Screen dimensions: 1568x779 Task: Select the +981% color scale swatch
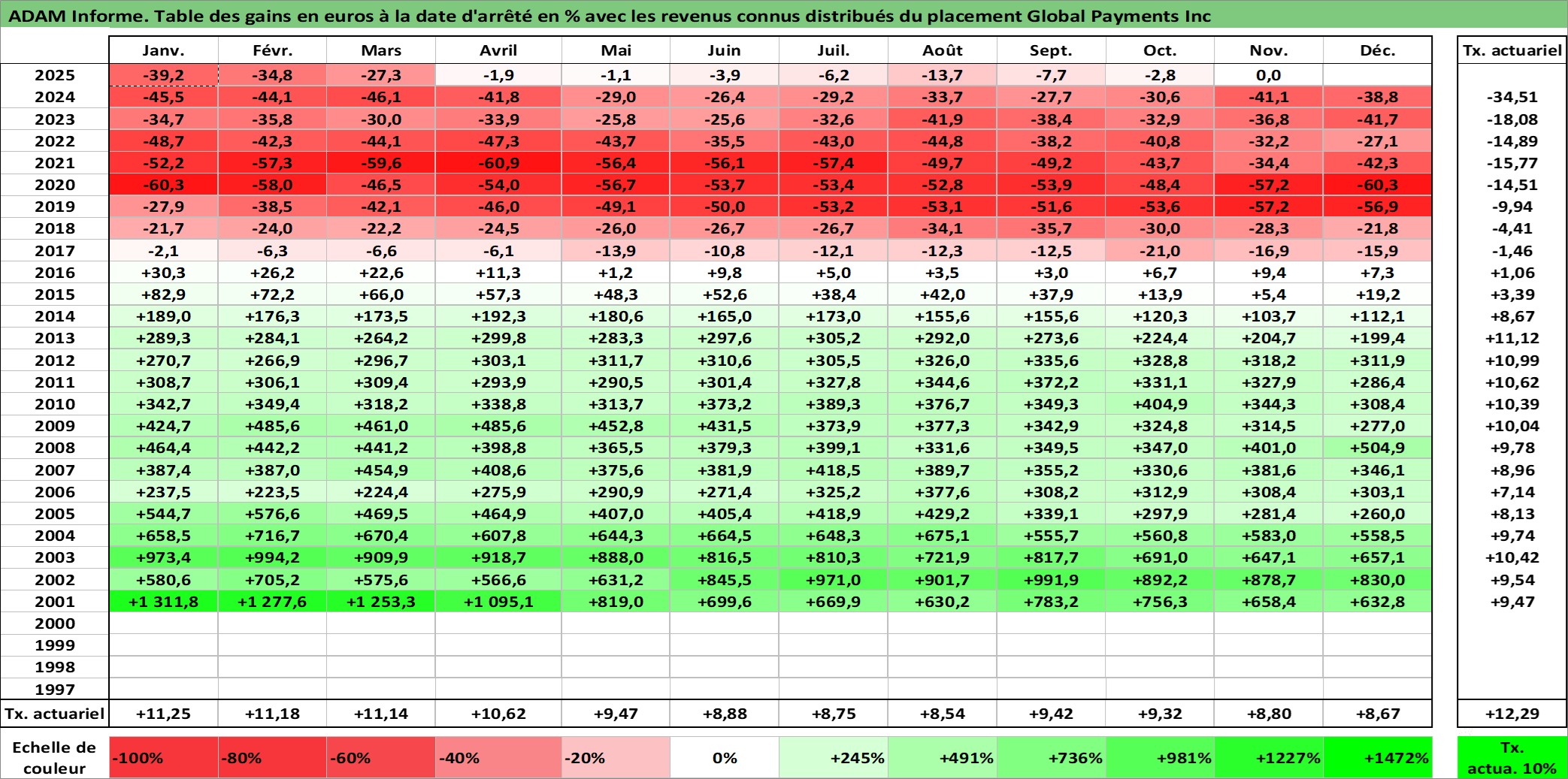click(1160, 757)
